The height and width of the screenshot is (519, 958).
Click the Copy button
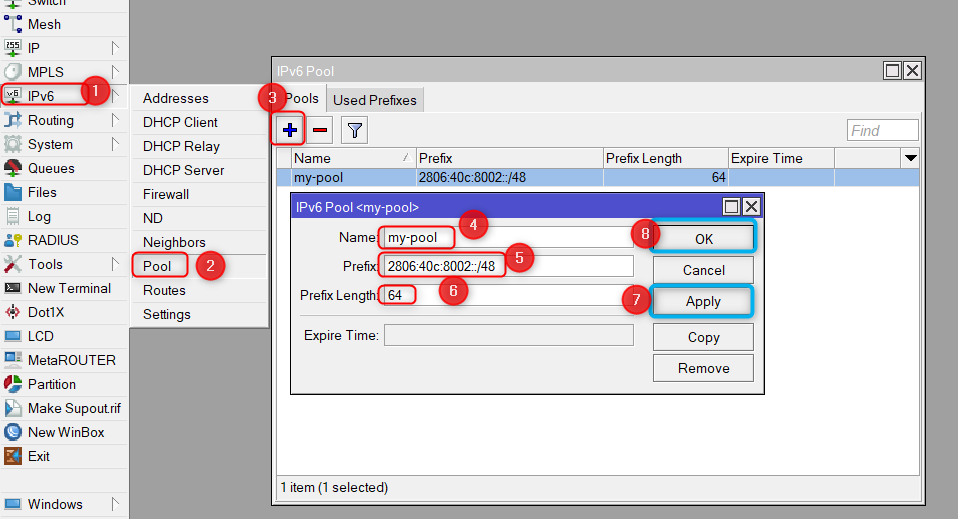(x=703, y=337)
